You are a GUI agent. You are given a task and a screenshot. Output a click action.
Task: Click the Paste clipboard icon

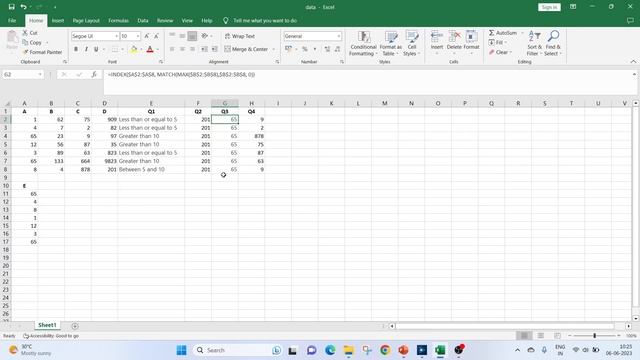coord(12,37)
